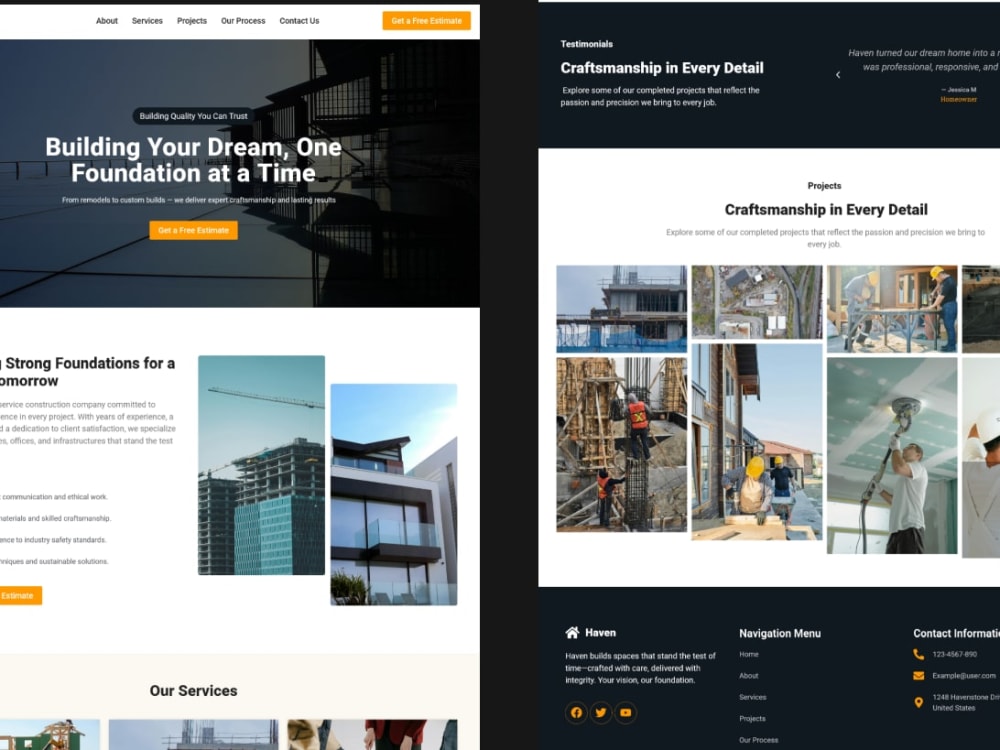
Task: Click the phone icon beside 123-4567-890
Action: (x=918, y=654)
